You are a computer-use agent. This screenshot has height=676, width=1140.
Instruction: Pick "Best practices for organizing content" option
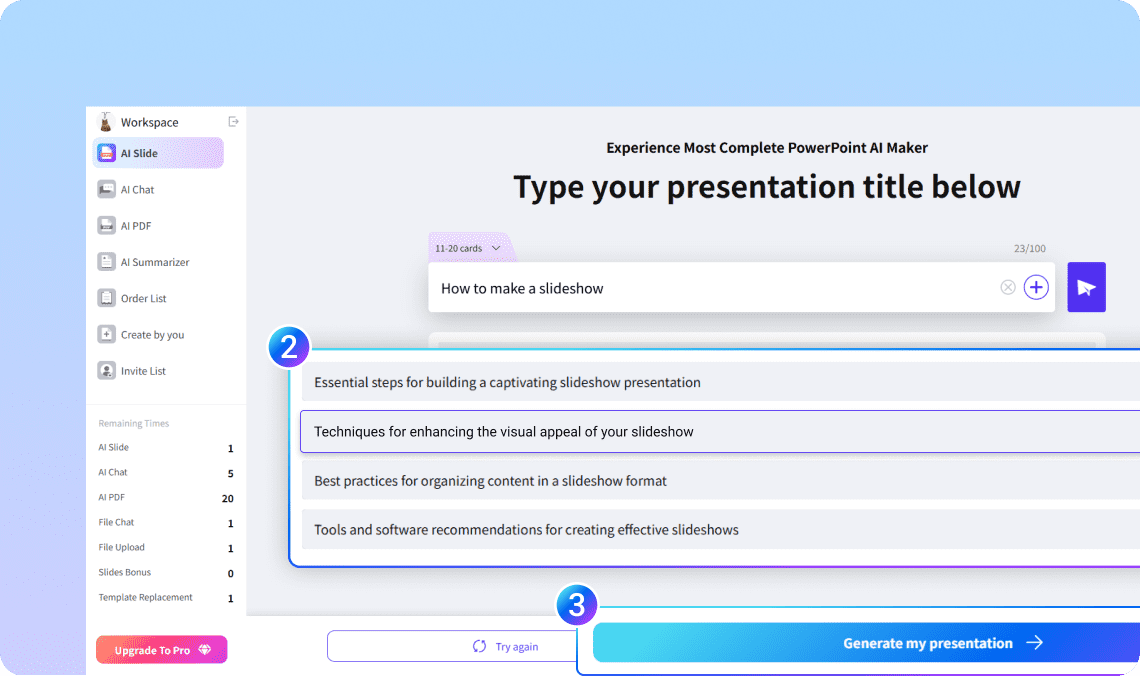click(x=720, y=481)
